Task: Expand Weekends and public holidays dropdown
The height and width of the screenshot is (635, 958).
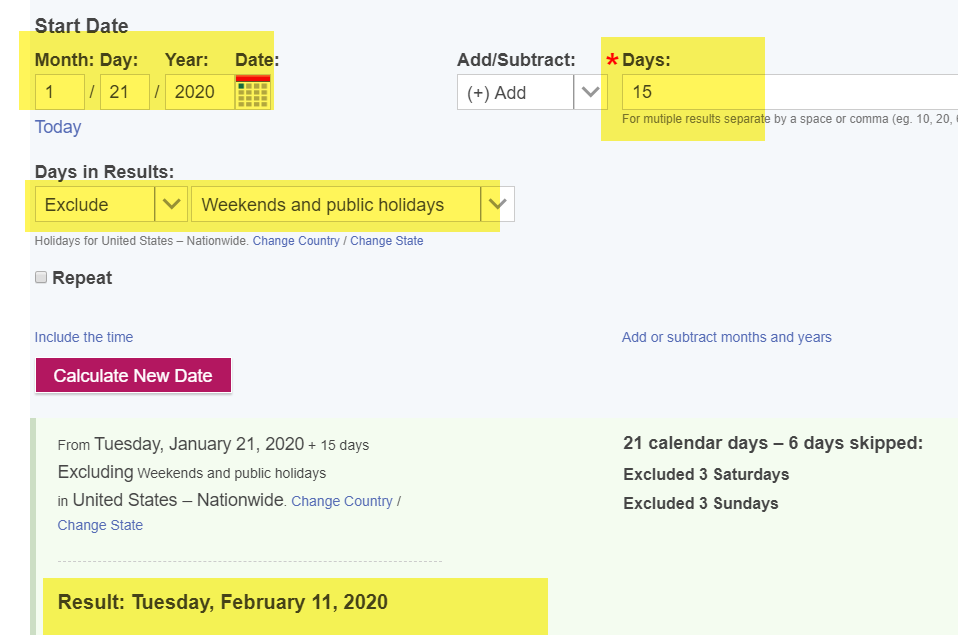Action: point(497,204)
